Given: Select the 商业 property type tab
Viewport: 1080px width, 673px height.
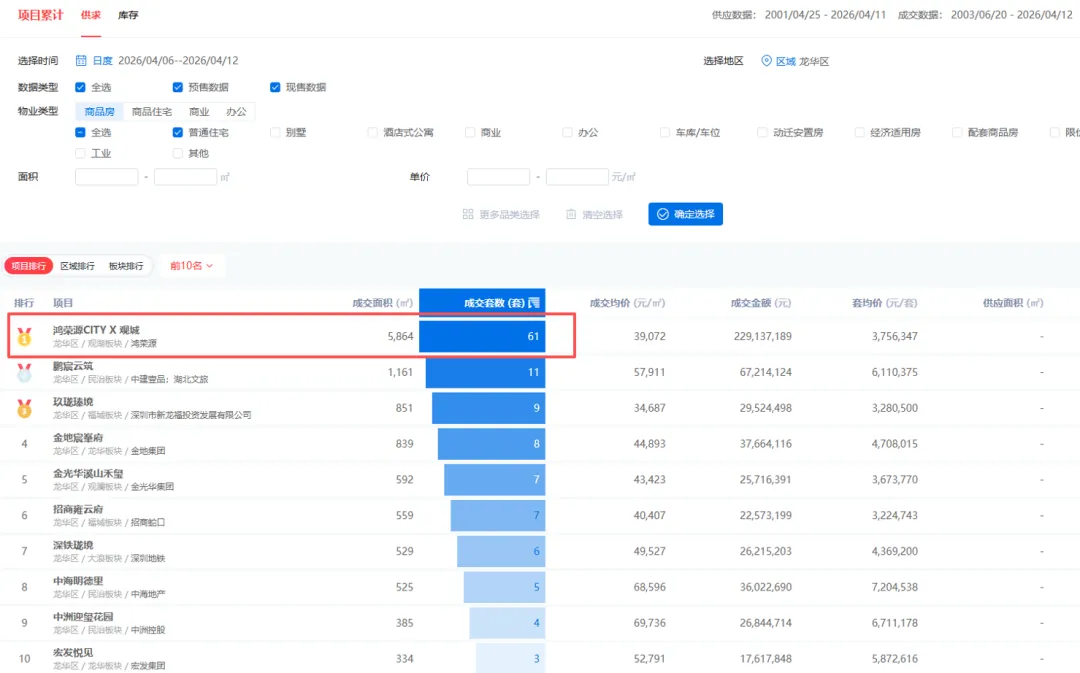Looking at the screenshot, I should click(199, 112).
